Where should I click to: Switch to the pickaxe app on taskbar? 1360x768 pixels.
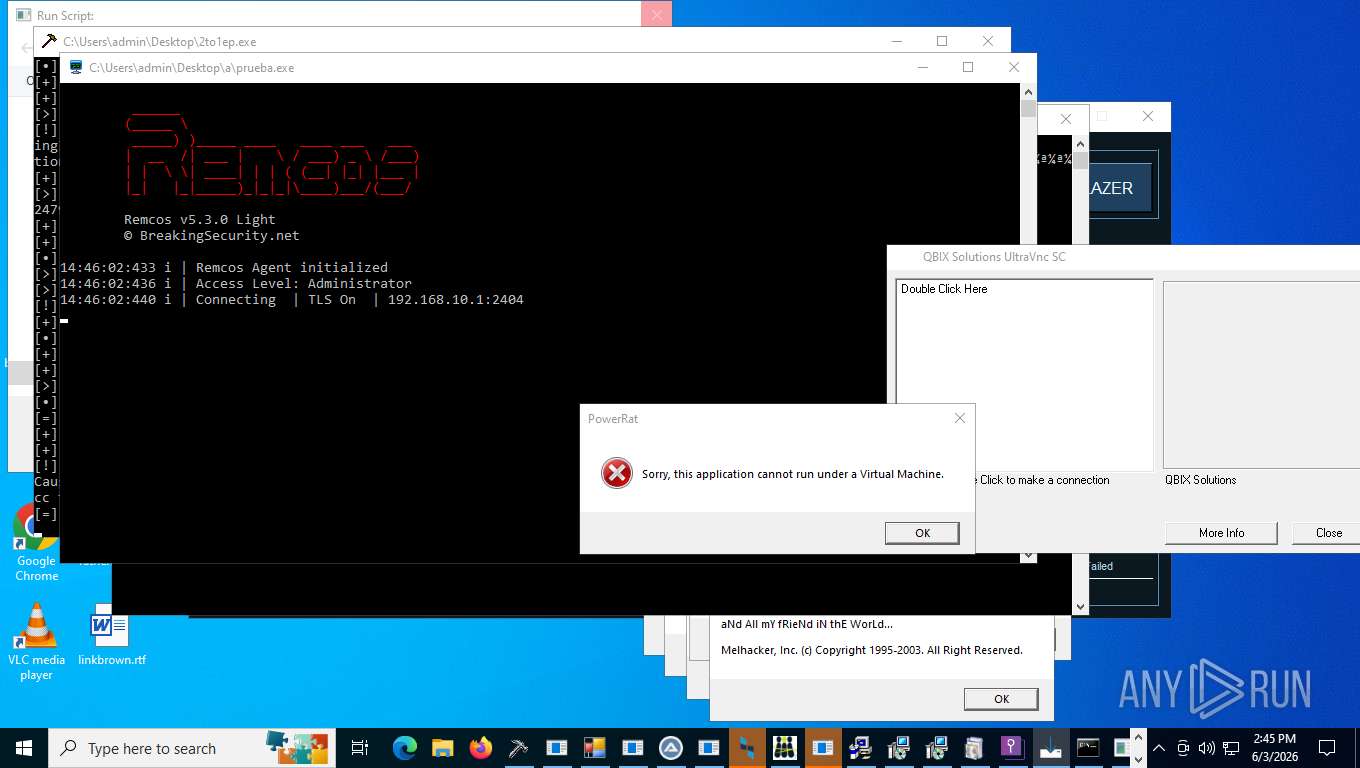(x=518, y=748)
